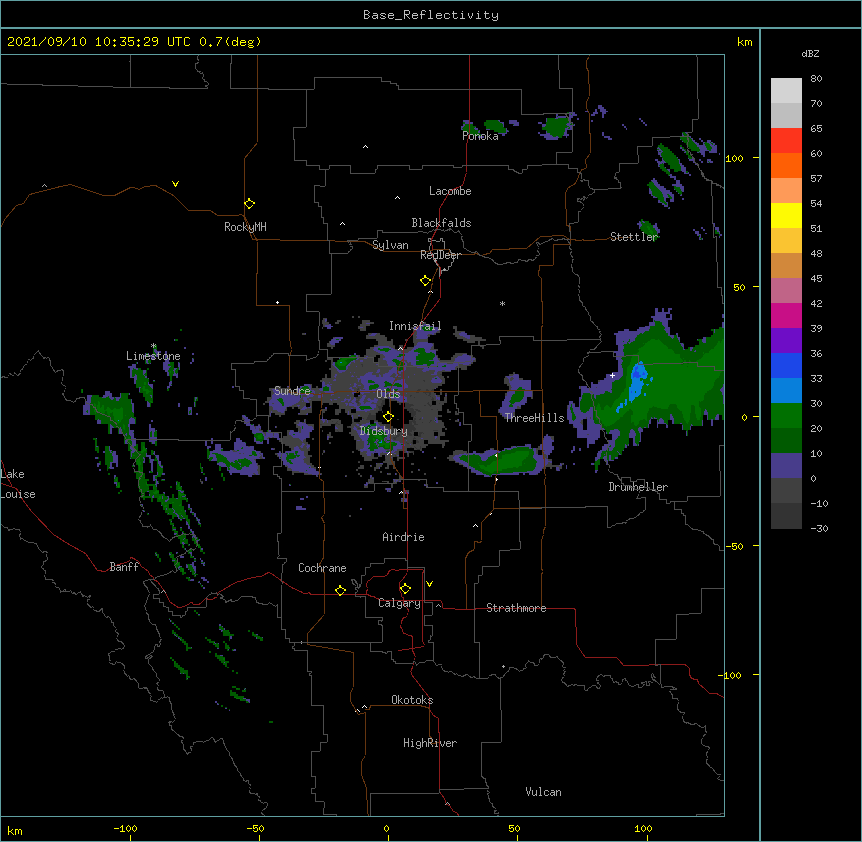
Task: Click the RockyMH label
Action: pyautogui.click(x=245, y=227)
